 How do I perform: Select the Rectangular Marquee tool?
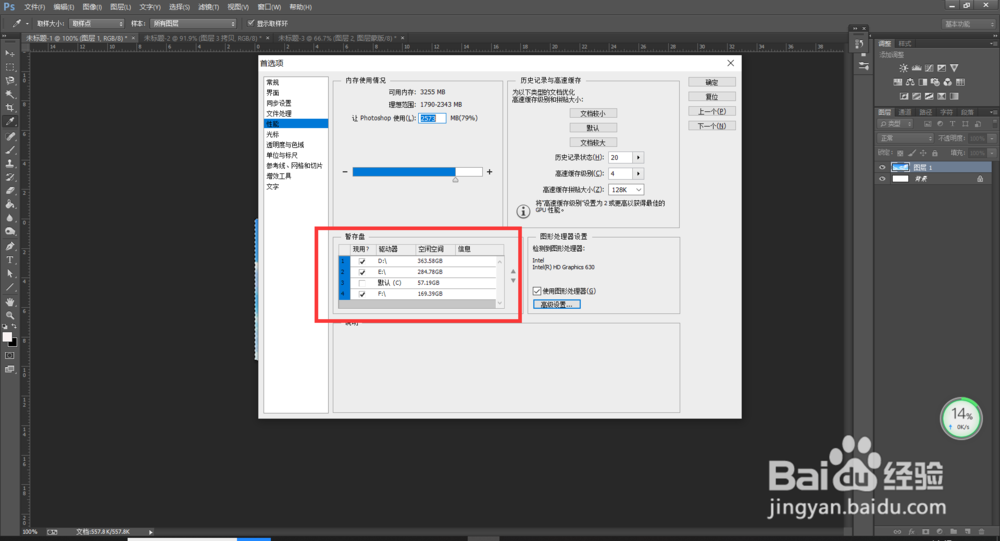tap(10, 67)
